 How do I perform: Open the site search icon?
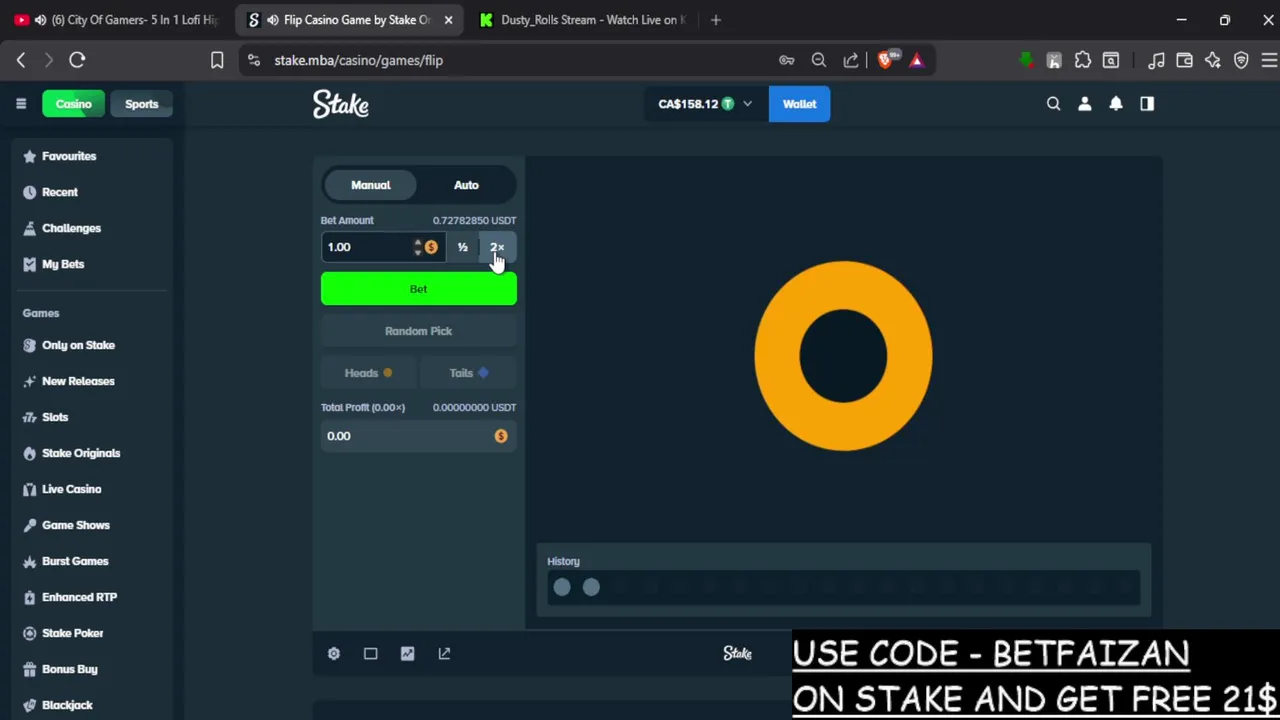click(x=1053, y=104)
